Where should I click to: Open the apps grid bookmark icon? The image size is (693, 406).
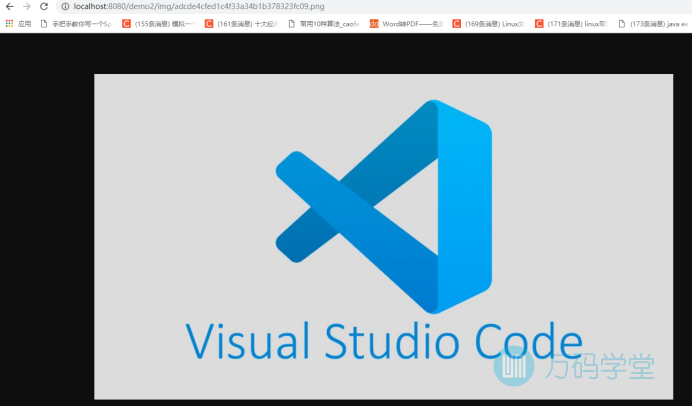point(9,23)
